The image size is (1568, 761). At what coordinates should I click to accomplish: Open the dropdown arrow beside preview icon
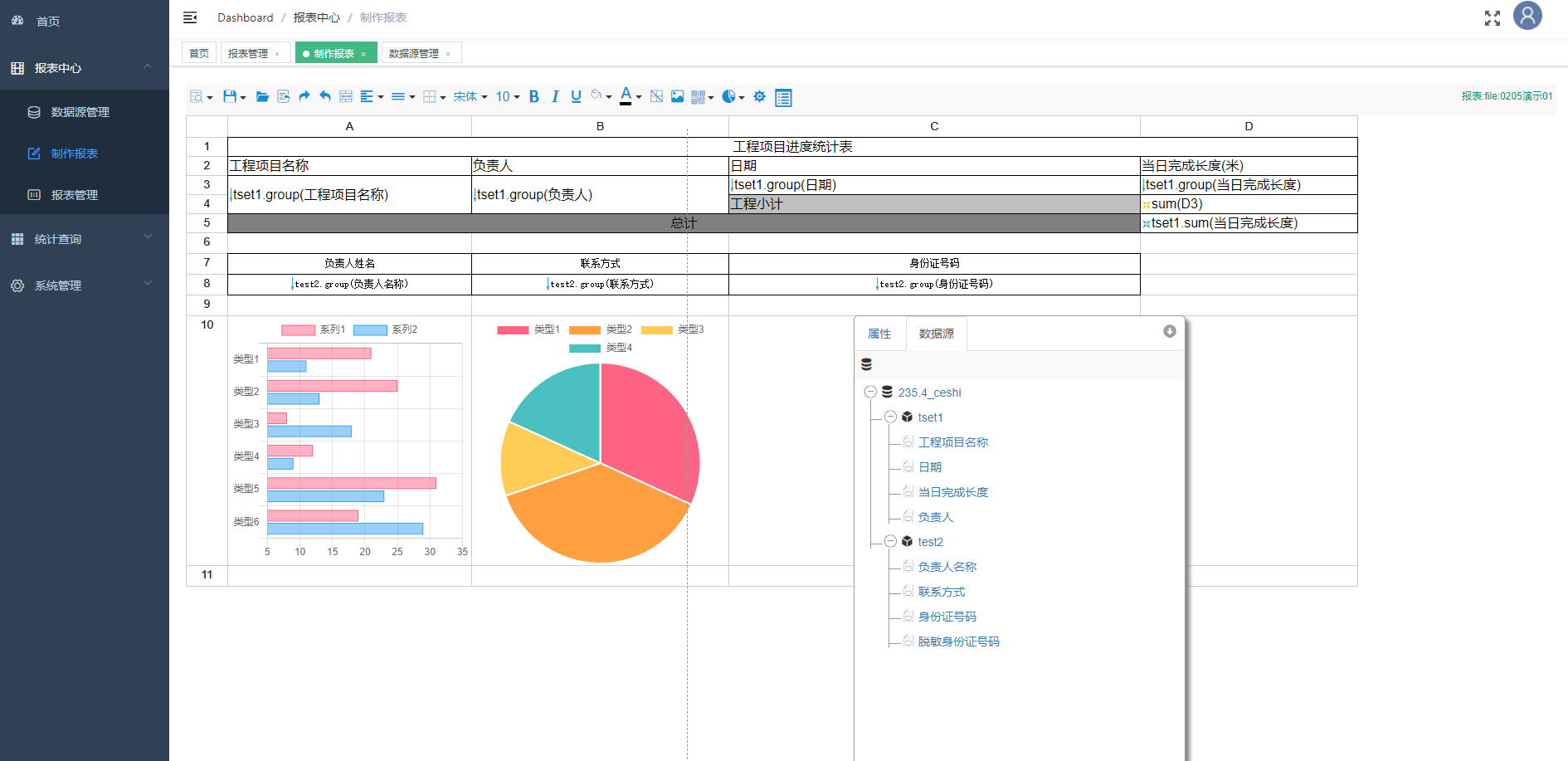210,98
